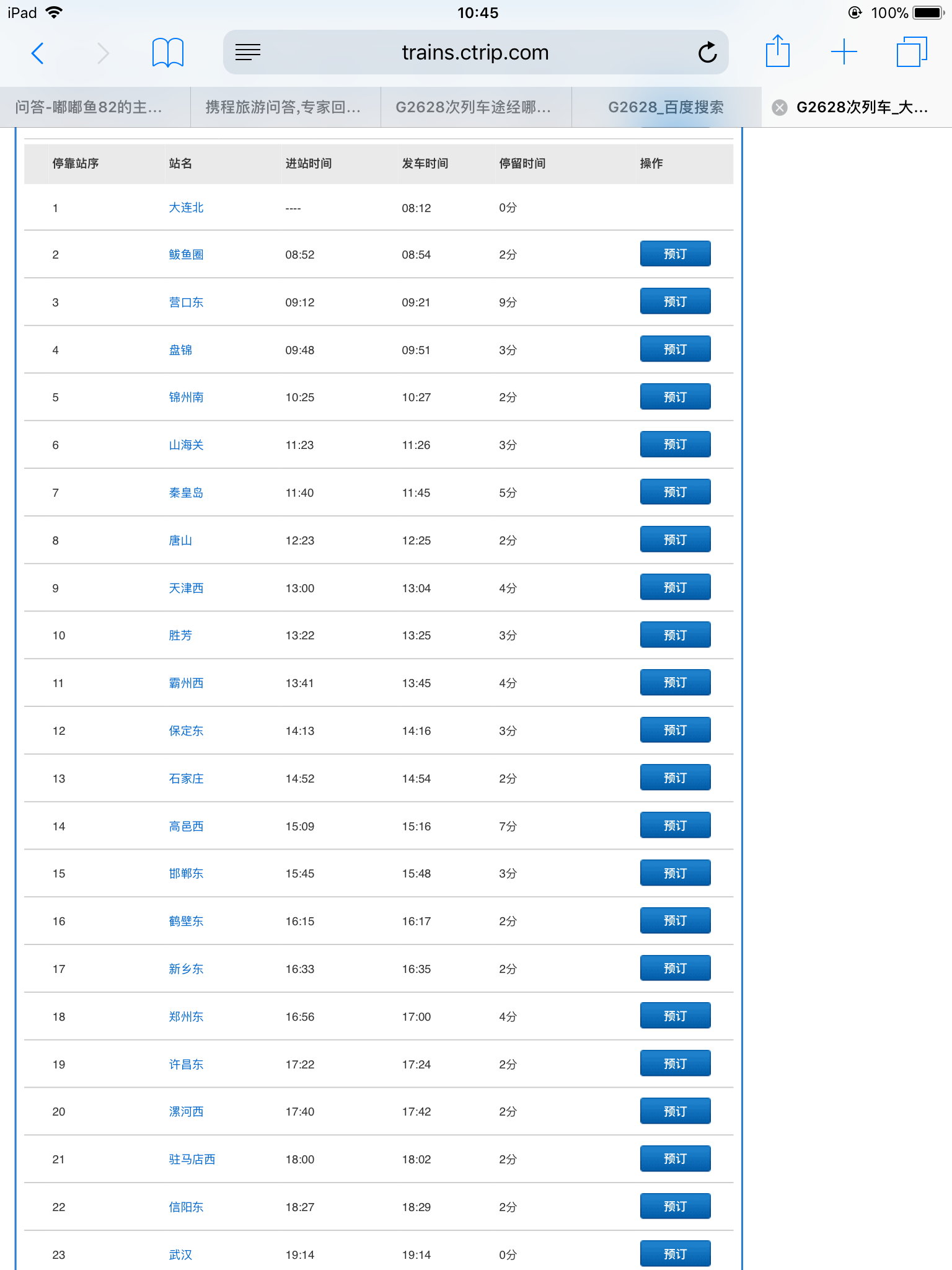Open the bookmarks book icon
Screen dimensions: 952x1270
tap(167, 53)
